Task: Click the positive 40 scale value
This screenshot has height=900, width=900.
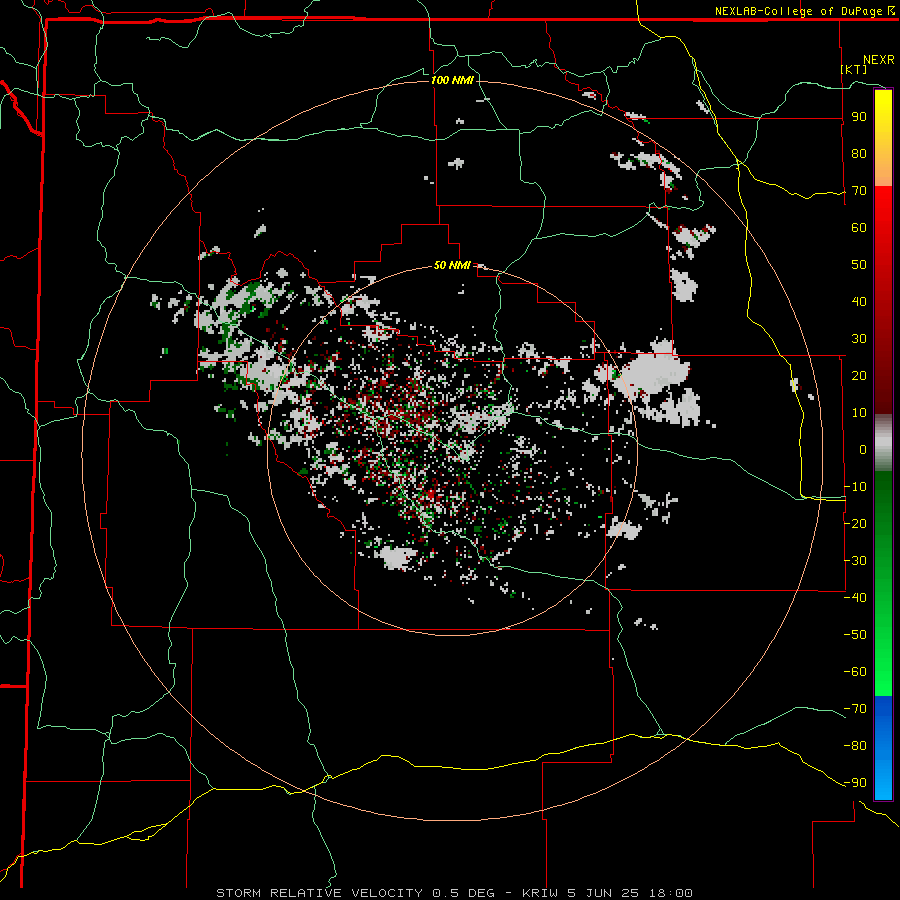Action: [x=859, y=302]
